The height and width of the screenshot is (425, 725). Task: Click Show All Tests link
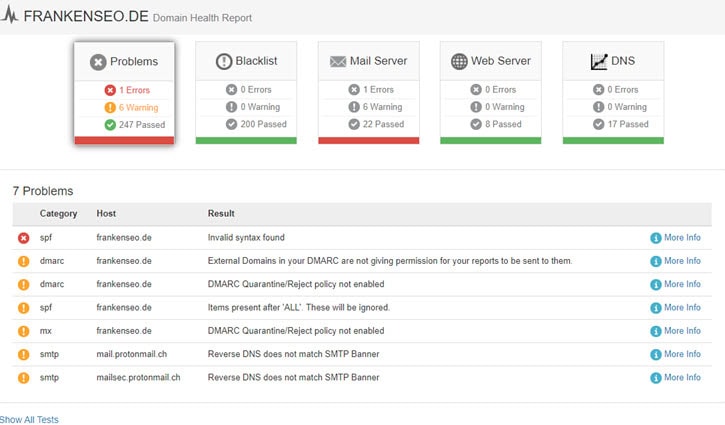pos(29,419)
